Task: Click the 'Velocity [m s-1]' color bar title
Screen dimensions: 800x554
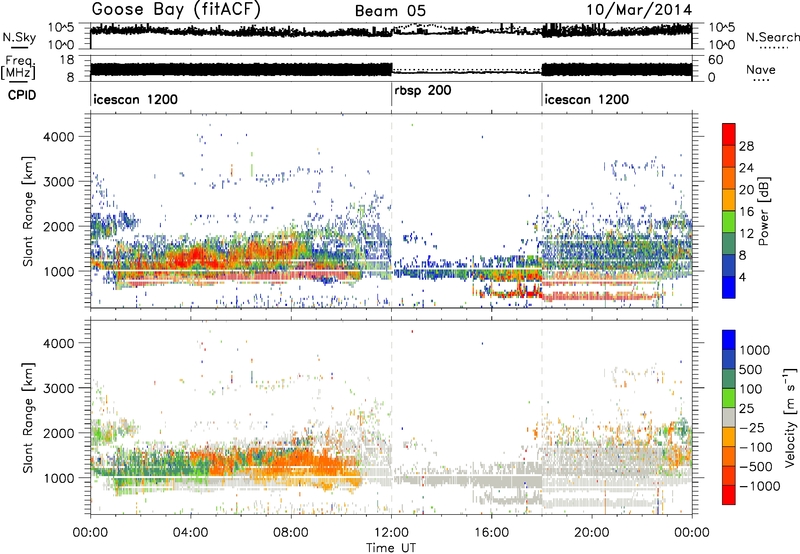Action: 790,417
